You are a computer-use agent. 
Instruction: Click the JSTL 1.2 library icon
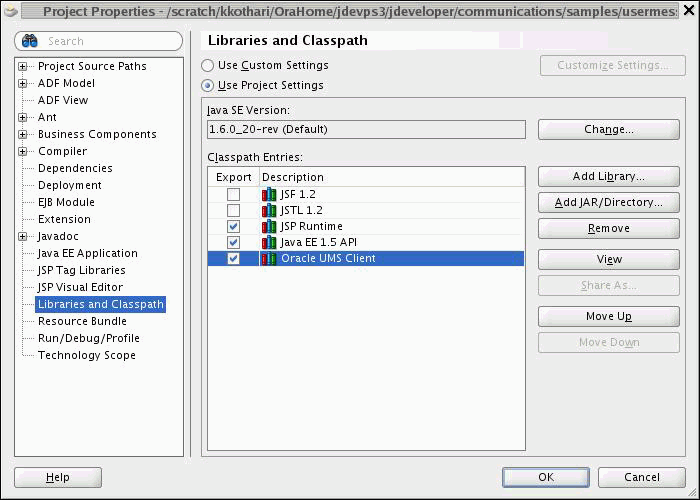click(x=269, y=210)
